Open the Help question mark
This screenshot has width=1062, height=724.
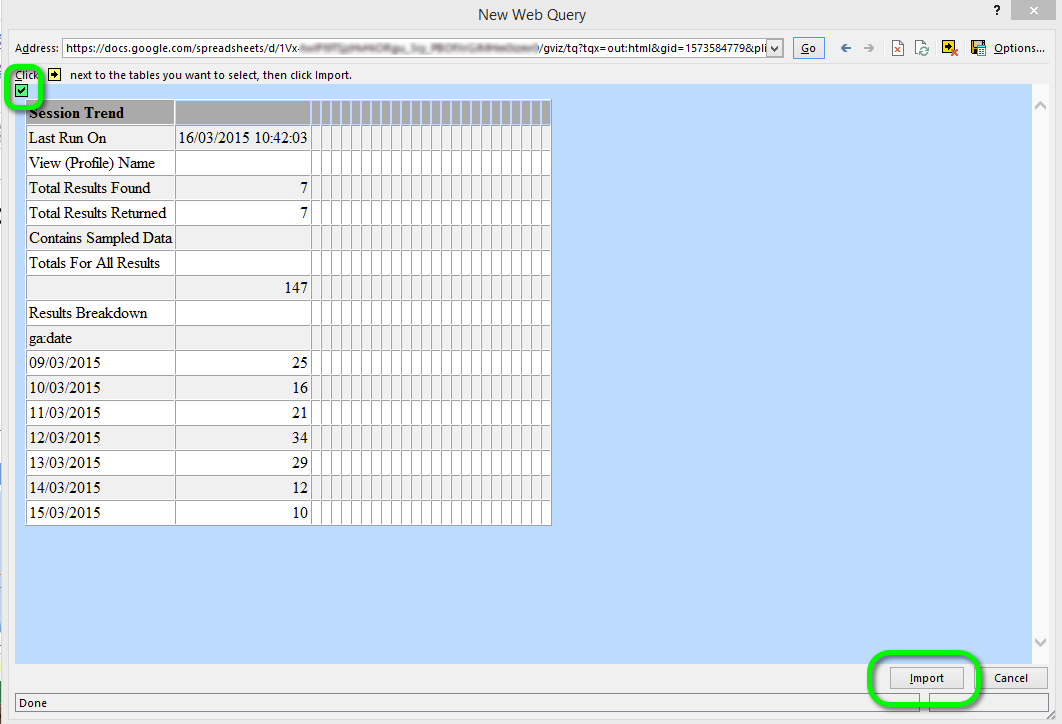[996, 10]
